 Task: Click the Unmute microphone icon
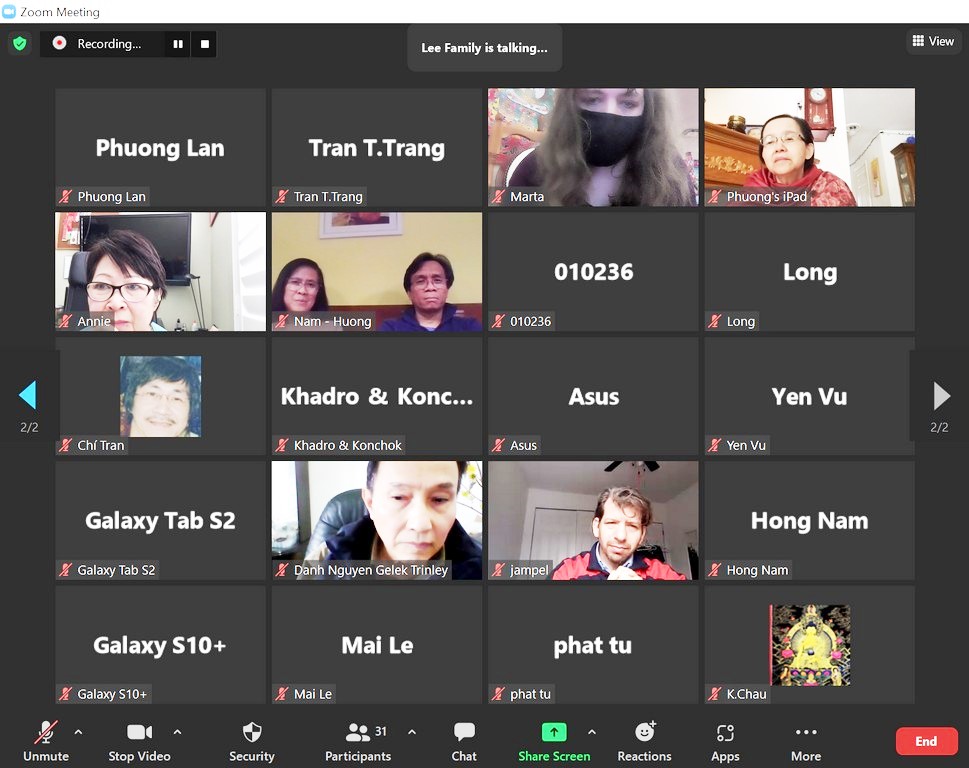tap(46, 733)
